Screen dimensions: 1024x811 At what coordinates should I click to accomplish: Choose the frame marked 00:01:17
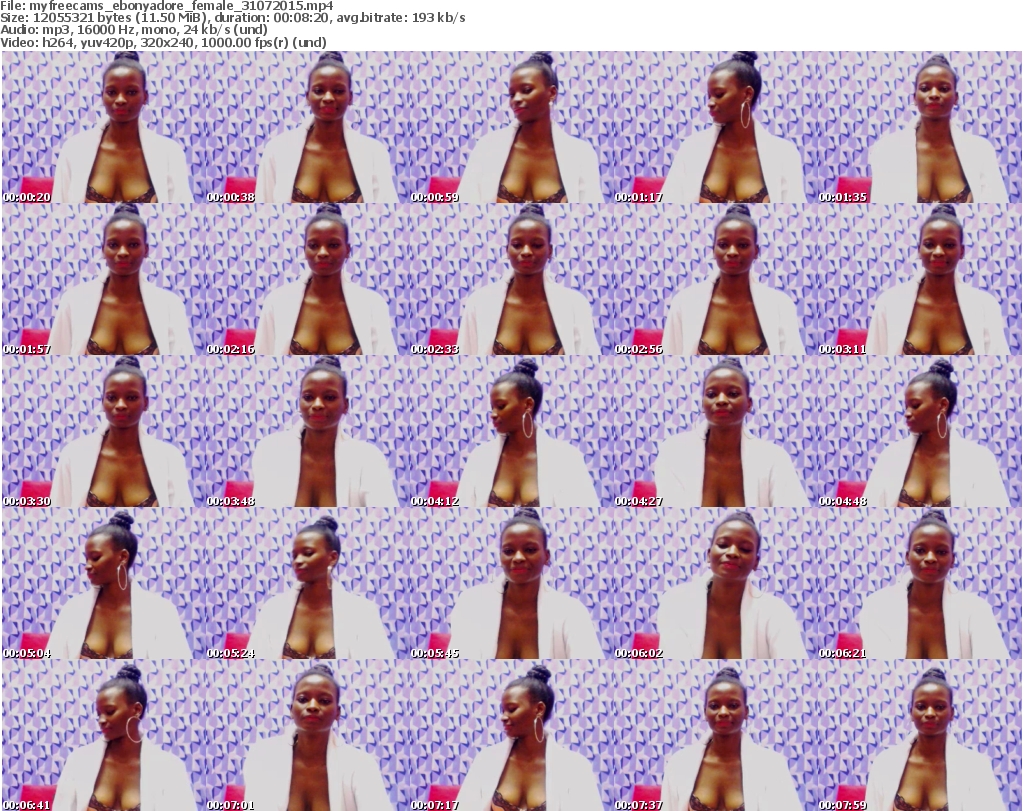(716, 127)
